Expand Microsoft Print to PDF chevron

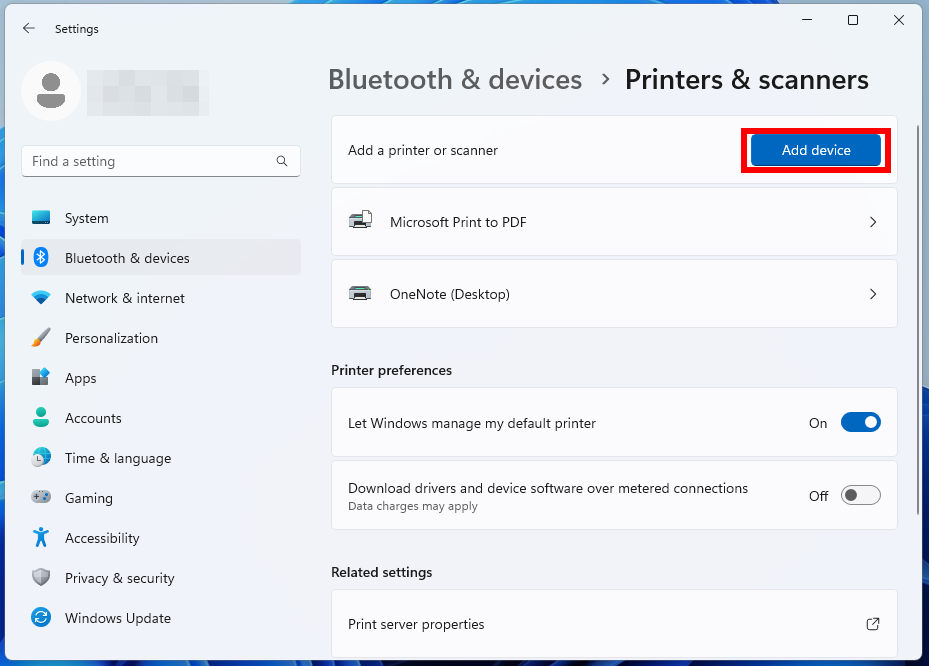click(873, 222)
